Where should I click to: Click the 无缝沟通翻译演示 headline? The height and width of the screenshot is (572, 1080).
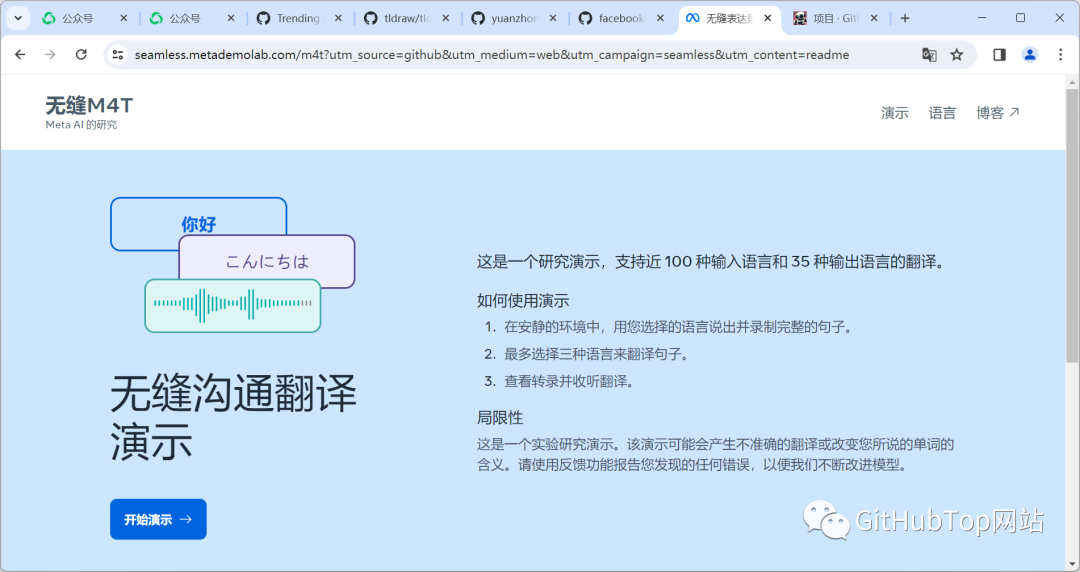click(233, 418)
